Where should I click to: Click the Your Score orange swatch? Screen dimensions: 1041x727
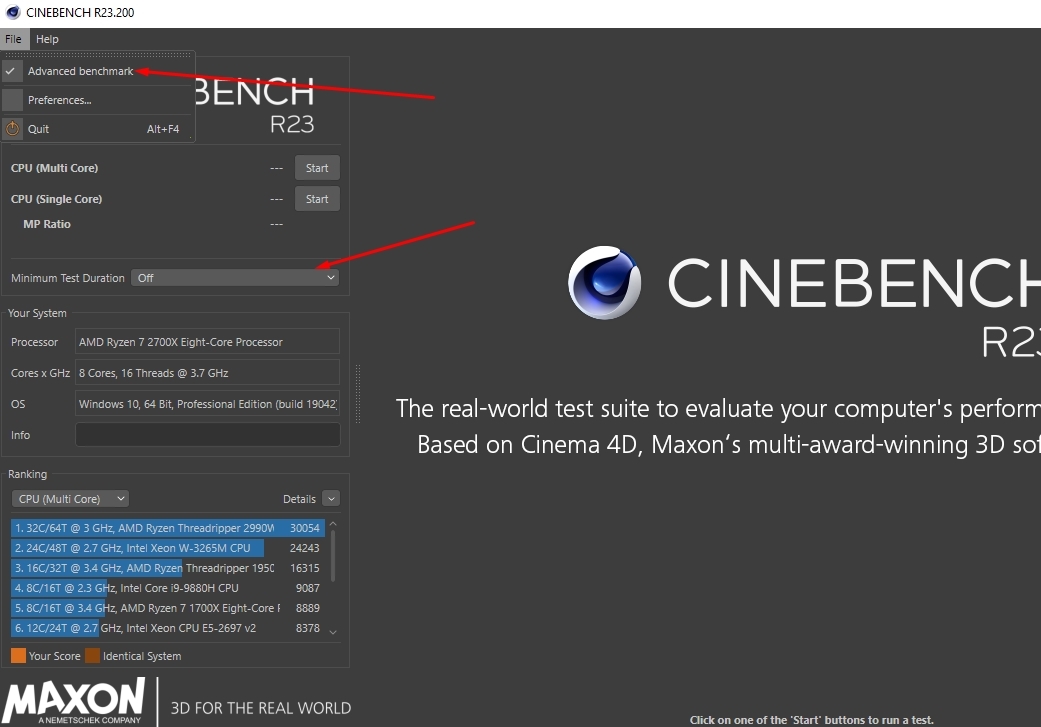[x=19, y=656]
